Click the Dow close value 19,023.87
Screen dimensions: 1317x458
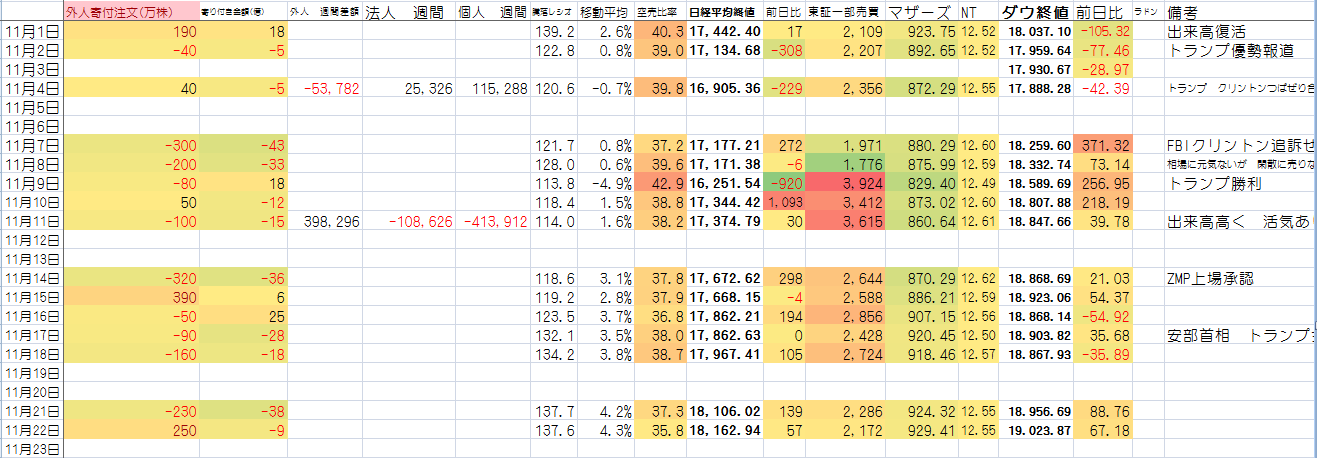click(1036, 432)
